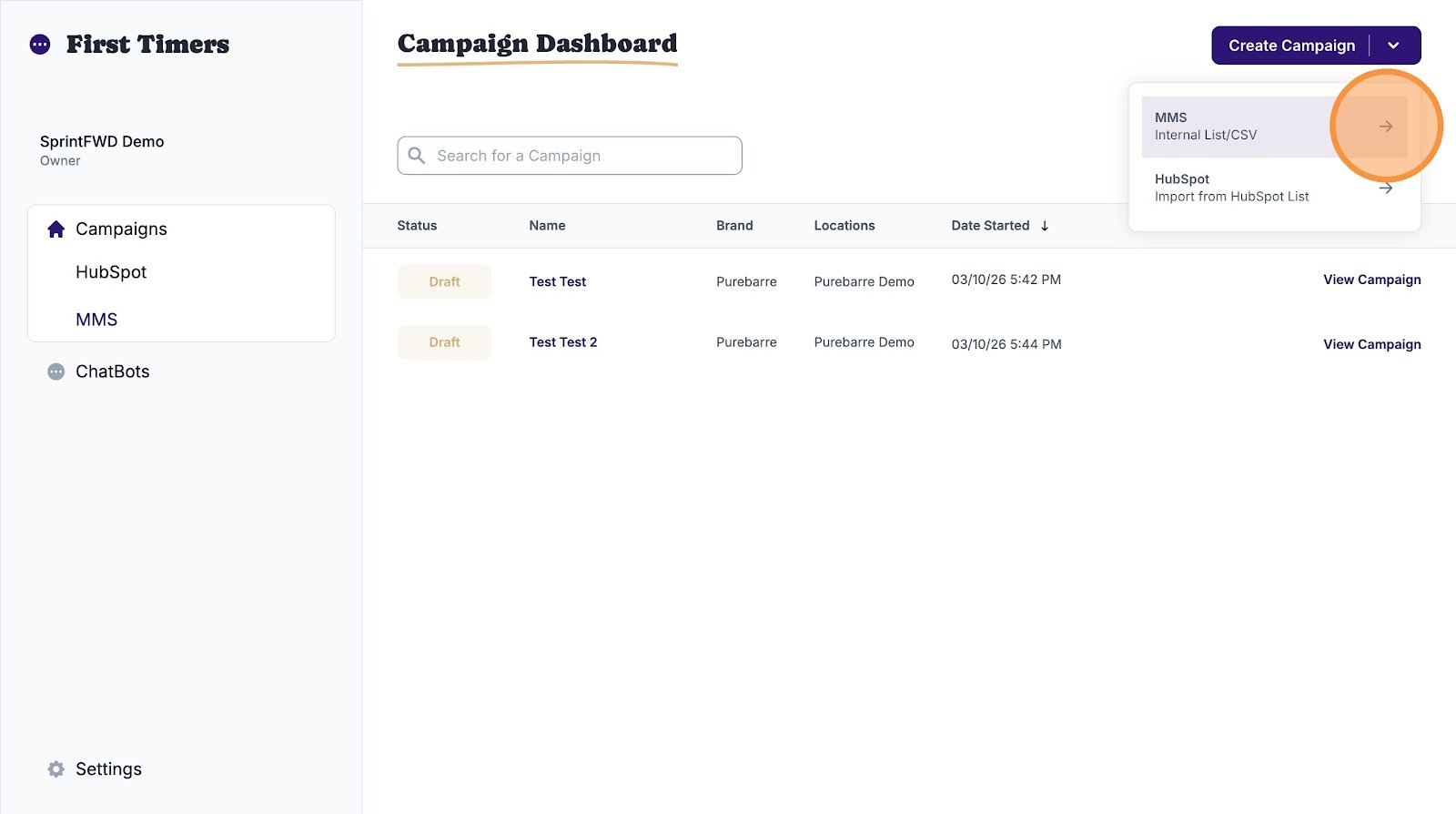
Task: Select MMS Internal List/CSV option
Action: (1274, 127)
